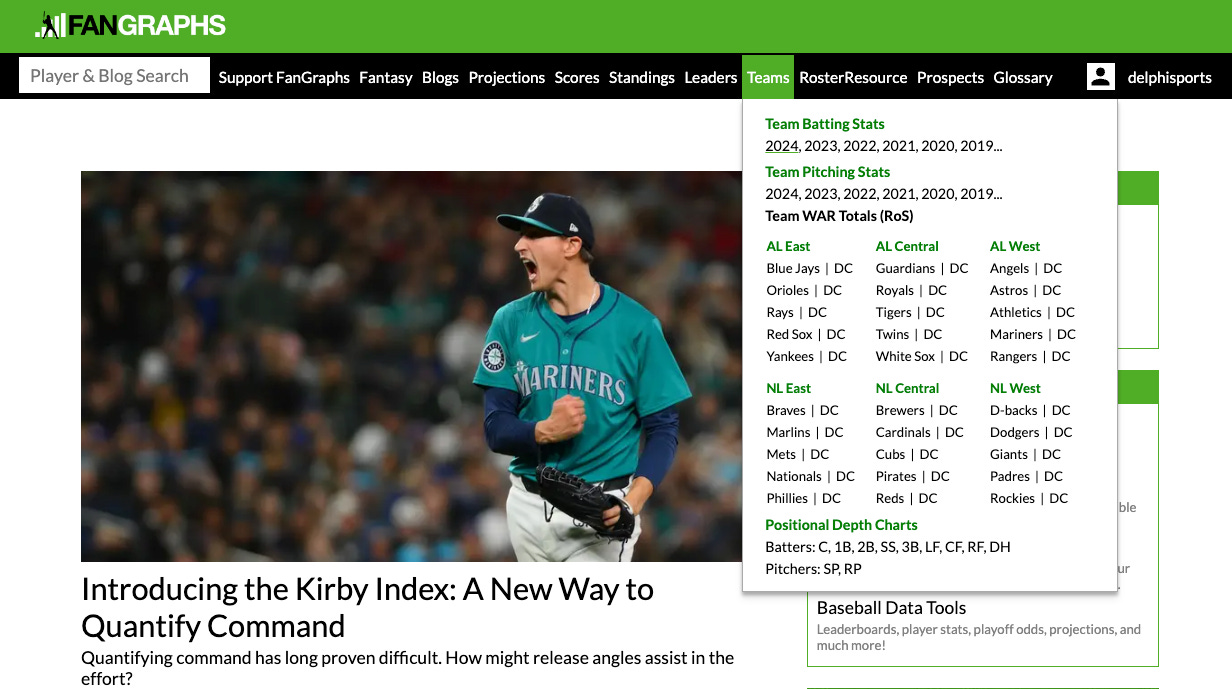This screenshot has height=689, width=1232.
Task: Open the Teams menu
Action: click(767, 77)
